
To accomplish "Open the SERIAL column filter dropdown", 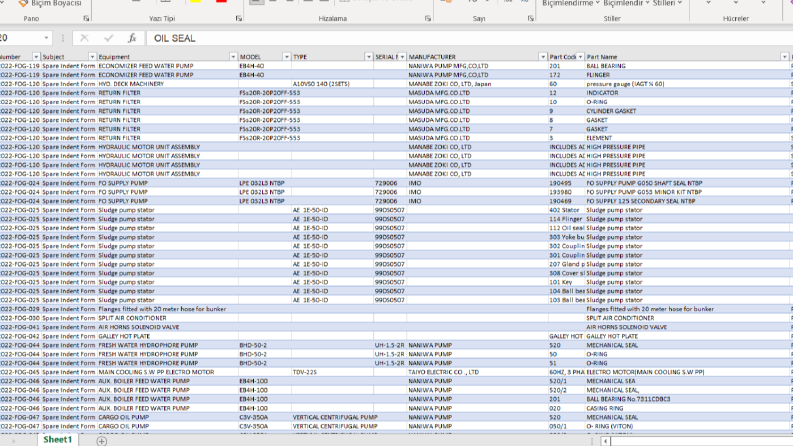I will [402, 57].
